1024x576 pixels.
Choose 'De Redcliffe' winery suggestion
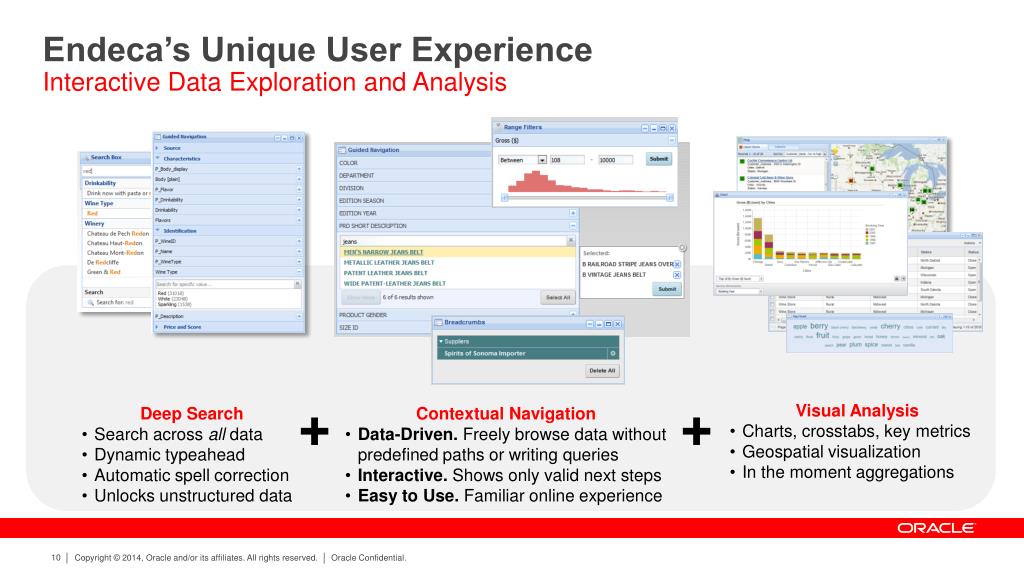(x=103, y=263)
